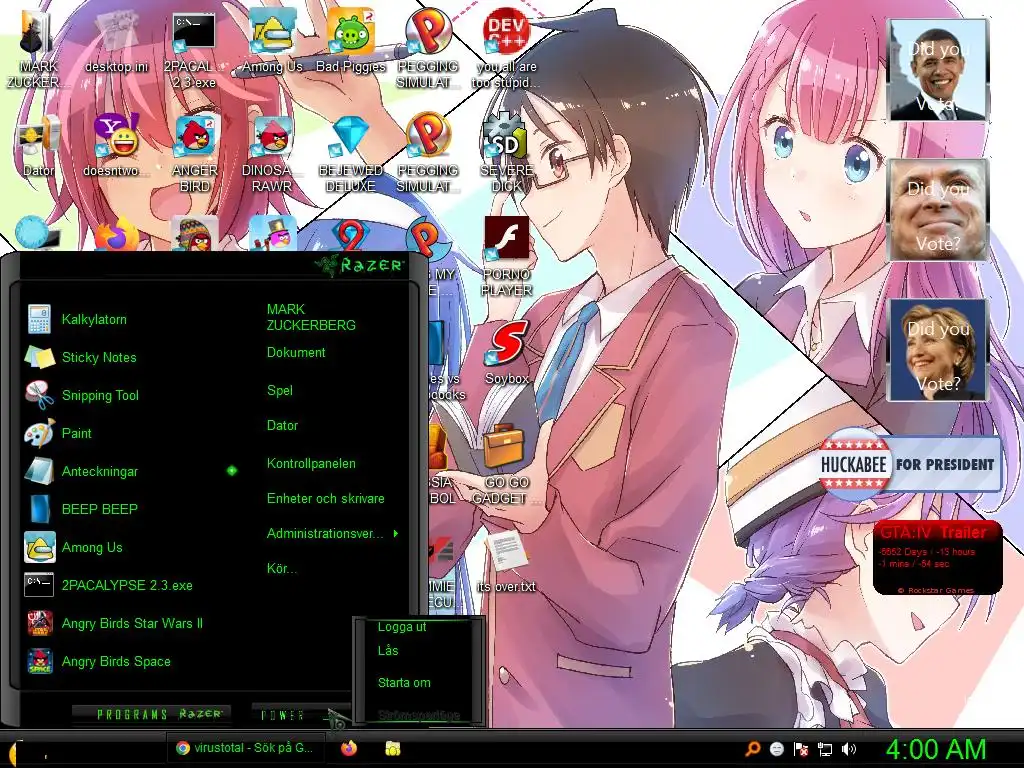Switch to virustotal Chrome taskbar window
This screenshot has width=1024, height=768.
click(x=244, y=748)
